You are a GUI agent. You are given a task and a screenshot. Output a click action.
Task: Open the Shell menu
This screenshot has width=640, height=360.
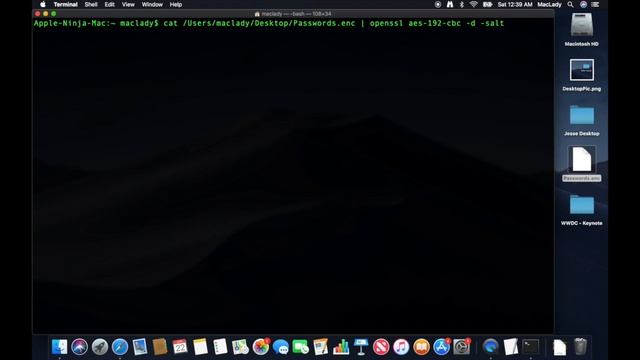point(91,4)
